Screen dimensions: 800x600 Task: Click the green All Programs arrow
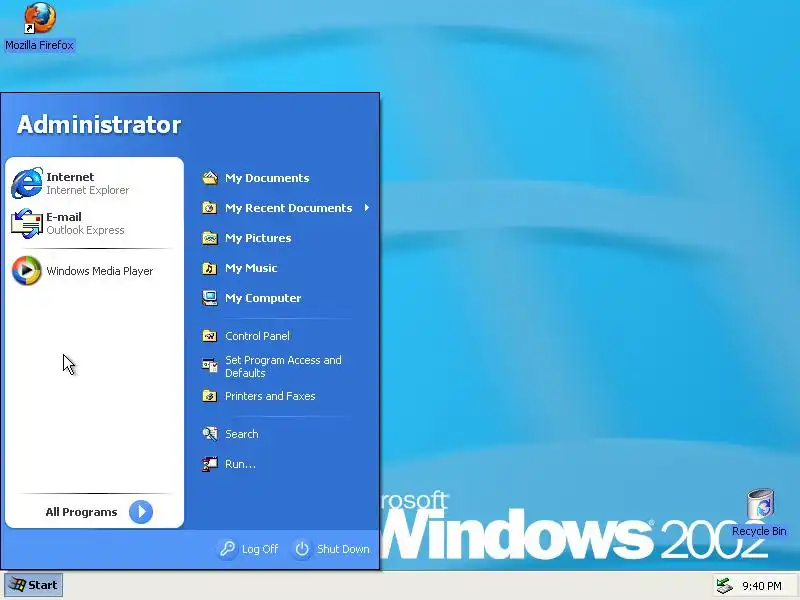point(141,512)
